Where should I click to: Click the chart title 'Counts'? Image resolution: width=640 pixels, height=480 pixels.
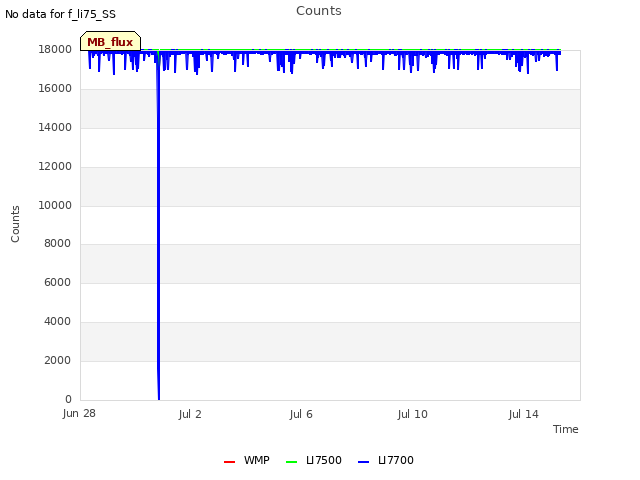click(319, 11)
